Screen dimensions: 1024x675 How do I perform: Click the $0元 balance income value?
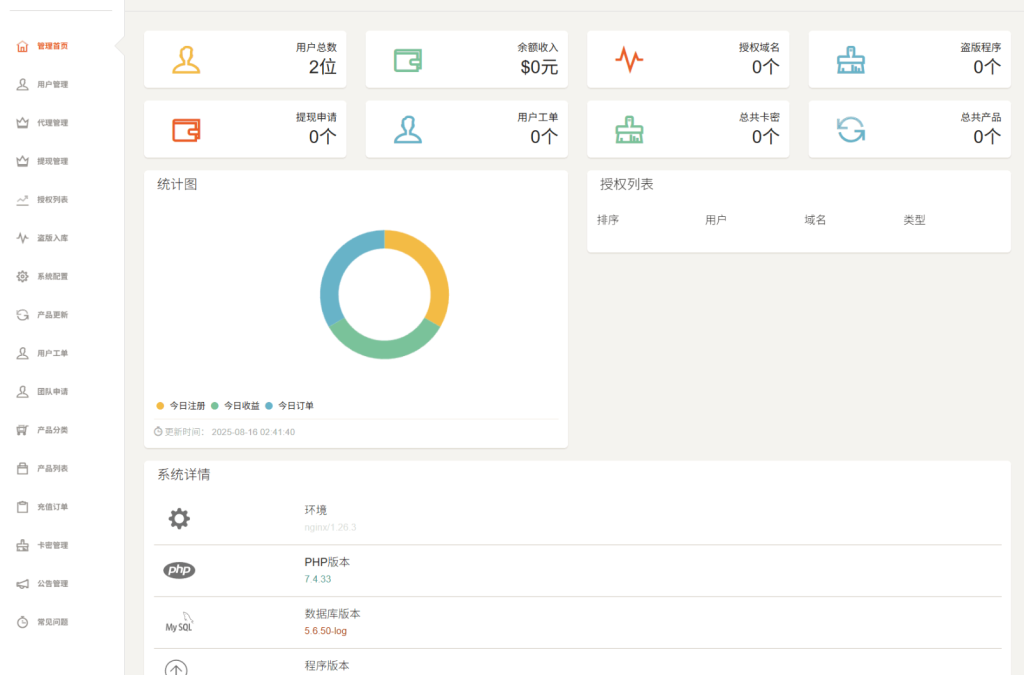click(539, 67)
